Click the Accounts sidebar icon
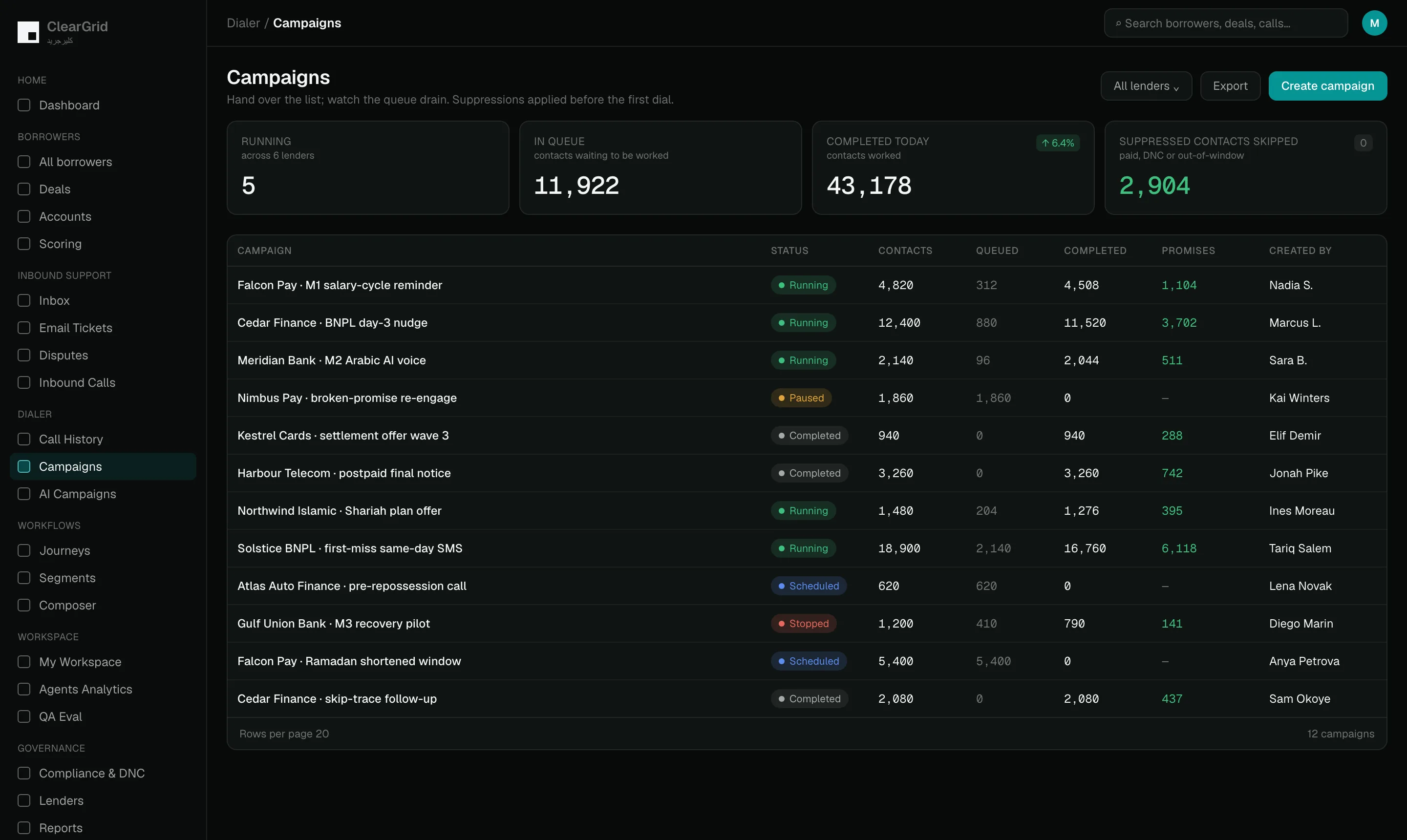This screenshot has width=1407, height=840. coord(24,217)
